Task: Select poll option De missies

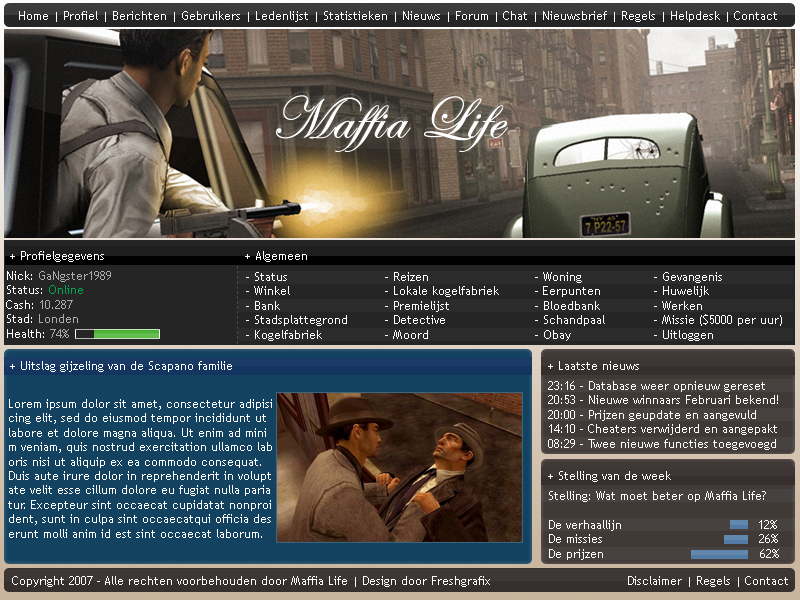Action: [575, 539]
